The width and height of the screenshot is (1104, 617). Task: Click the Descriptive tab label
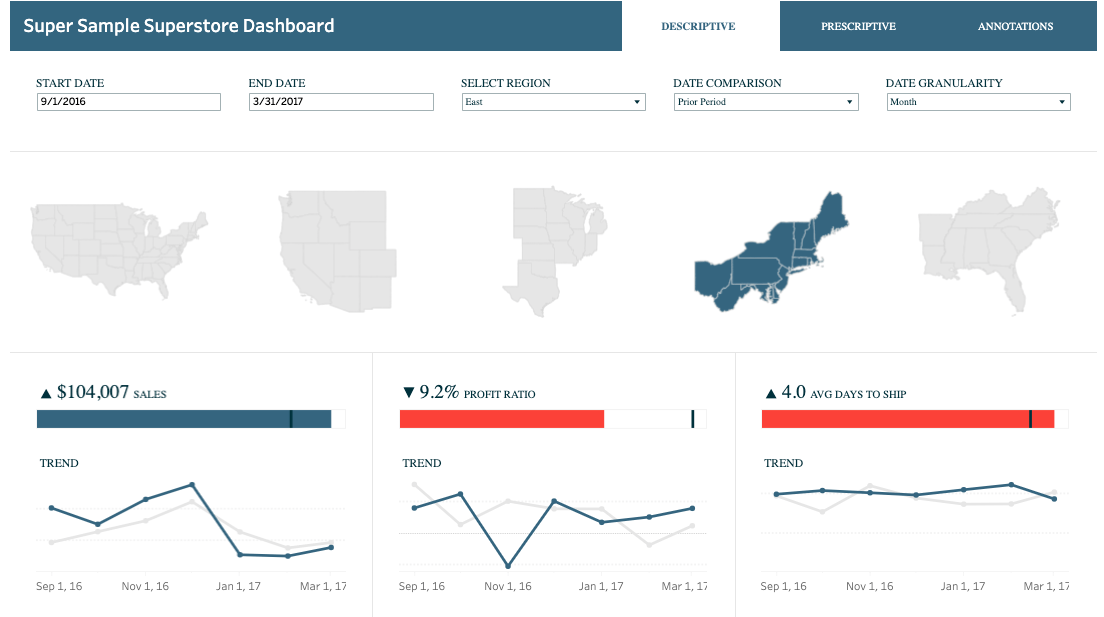pyautogui.click(x=697, y=26)
